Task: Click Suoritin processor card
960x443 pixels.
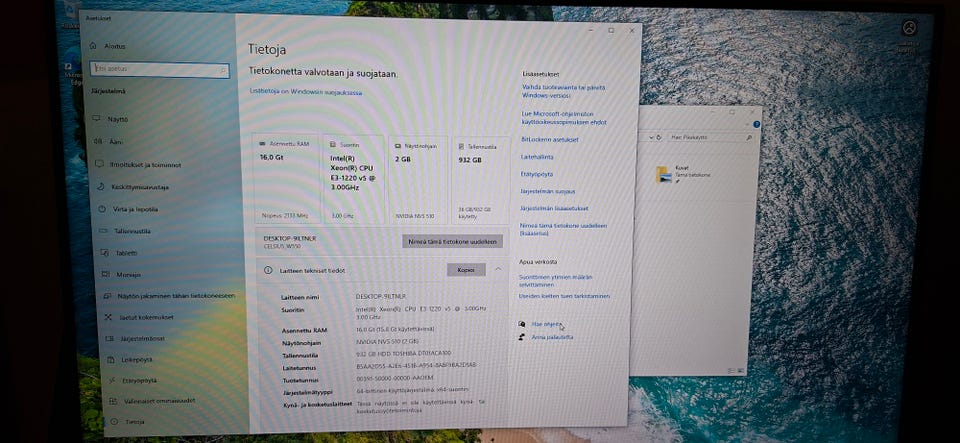Action: [354, 181]
